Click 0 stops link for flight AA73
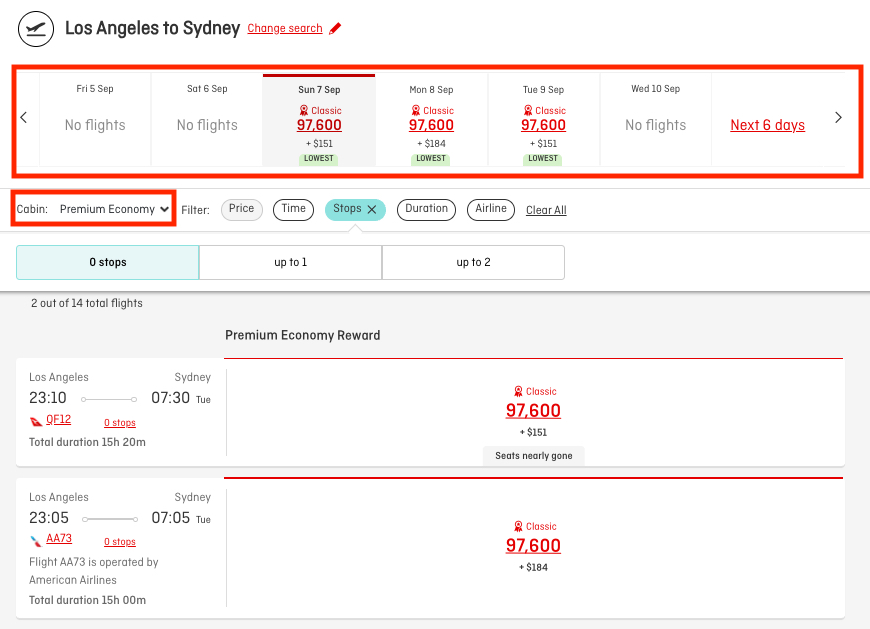Screen dimensions: 870x629 click(120, 542)
